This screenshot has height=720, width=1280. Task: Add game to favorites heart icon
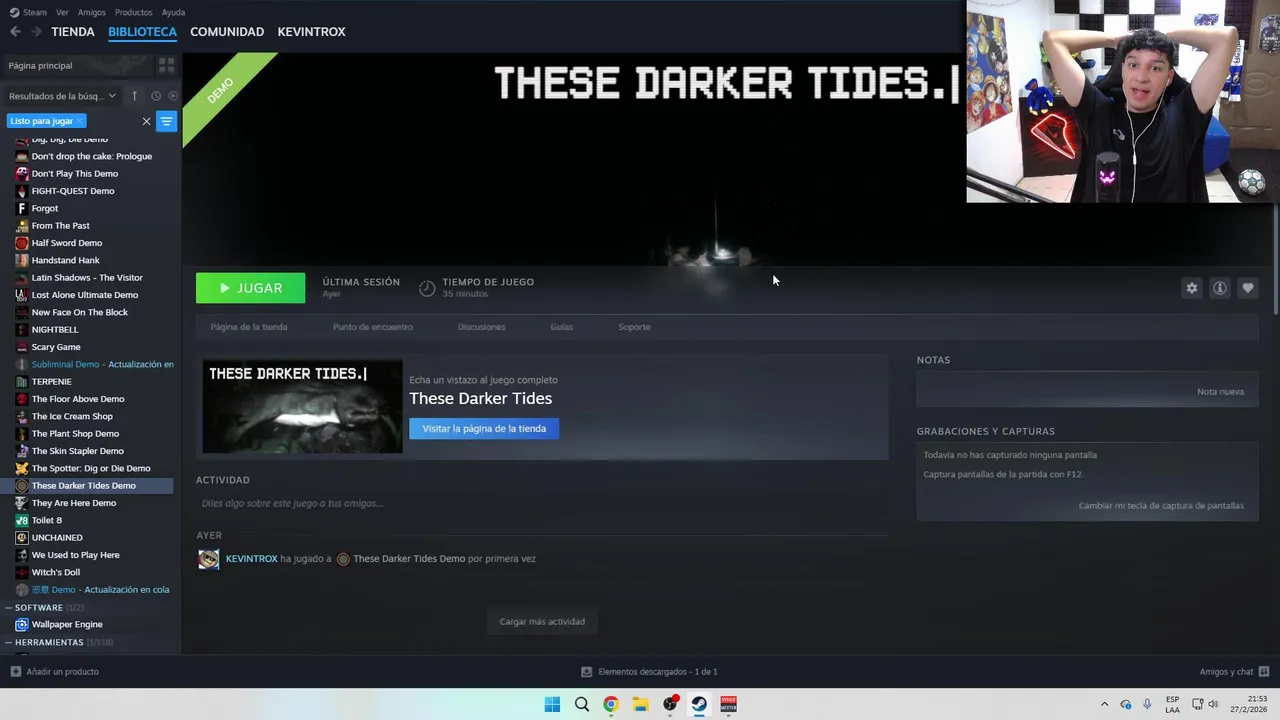pos(1247,288)
